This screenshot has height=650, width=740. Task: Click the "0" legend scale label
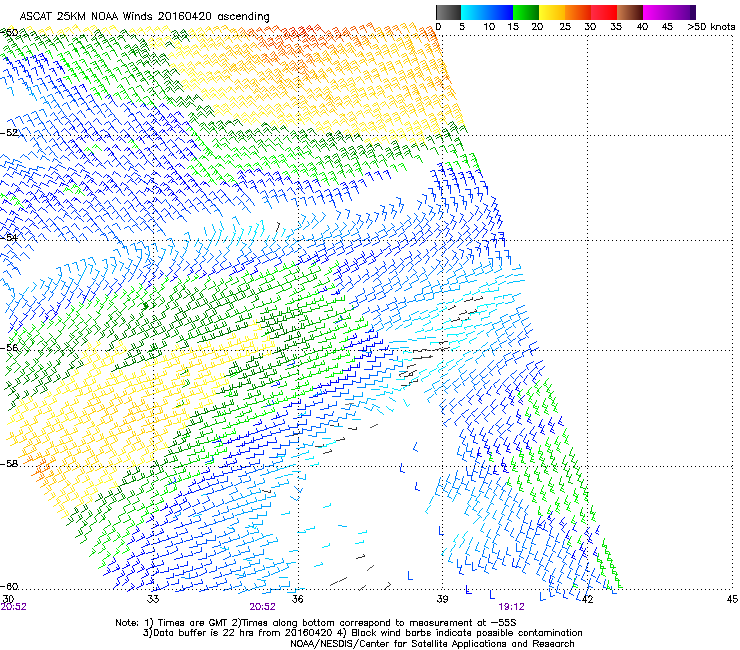point(438,27)
